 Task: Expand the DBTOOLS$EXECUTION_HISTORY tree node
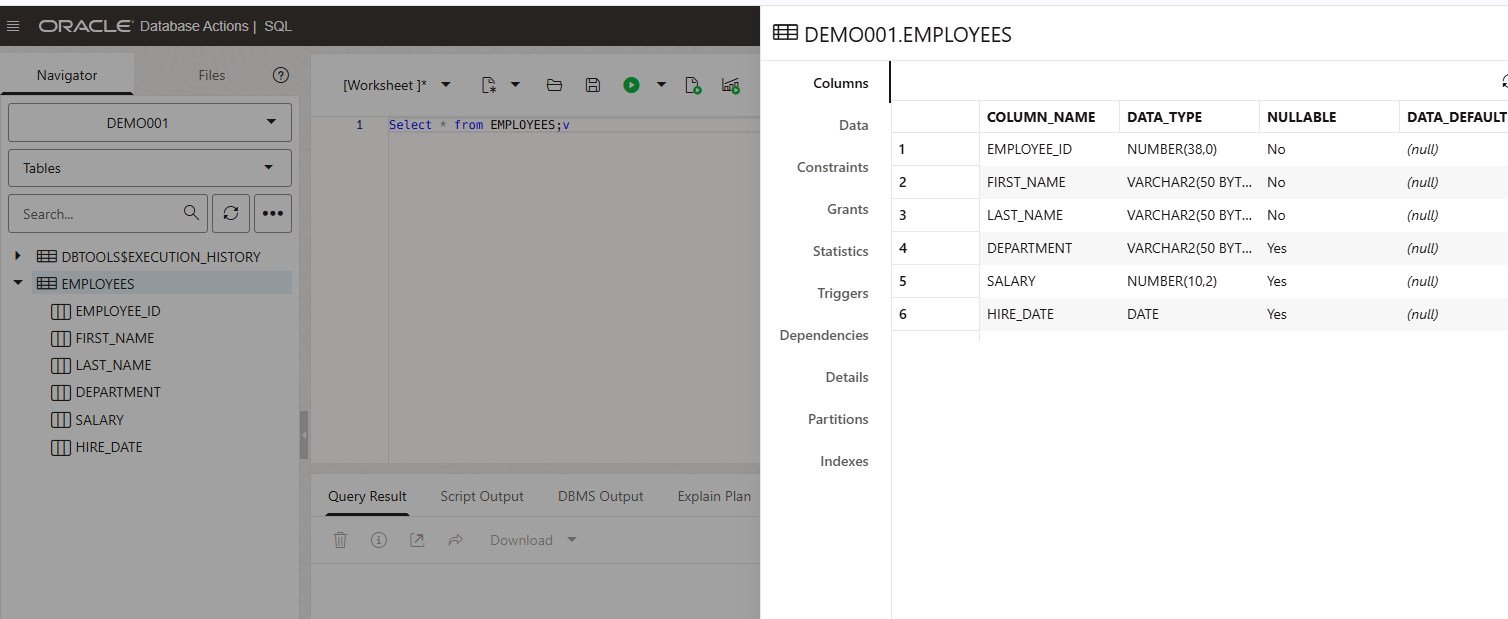[x=18, y=257]
